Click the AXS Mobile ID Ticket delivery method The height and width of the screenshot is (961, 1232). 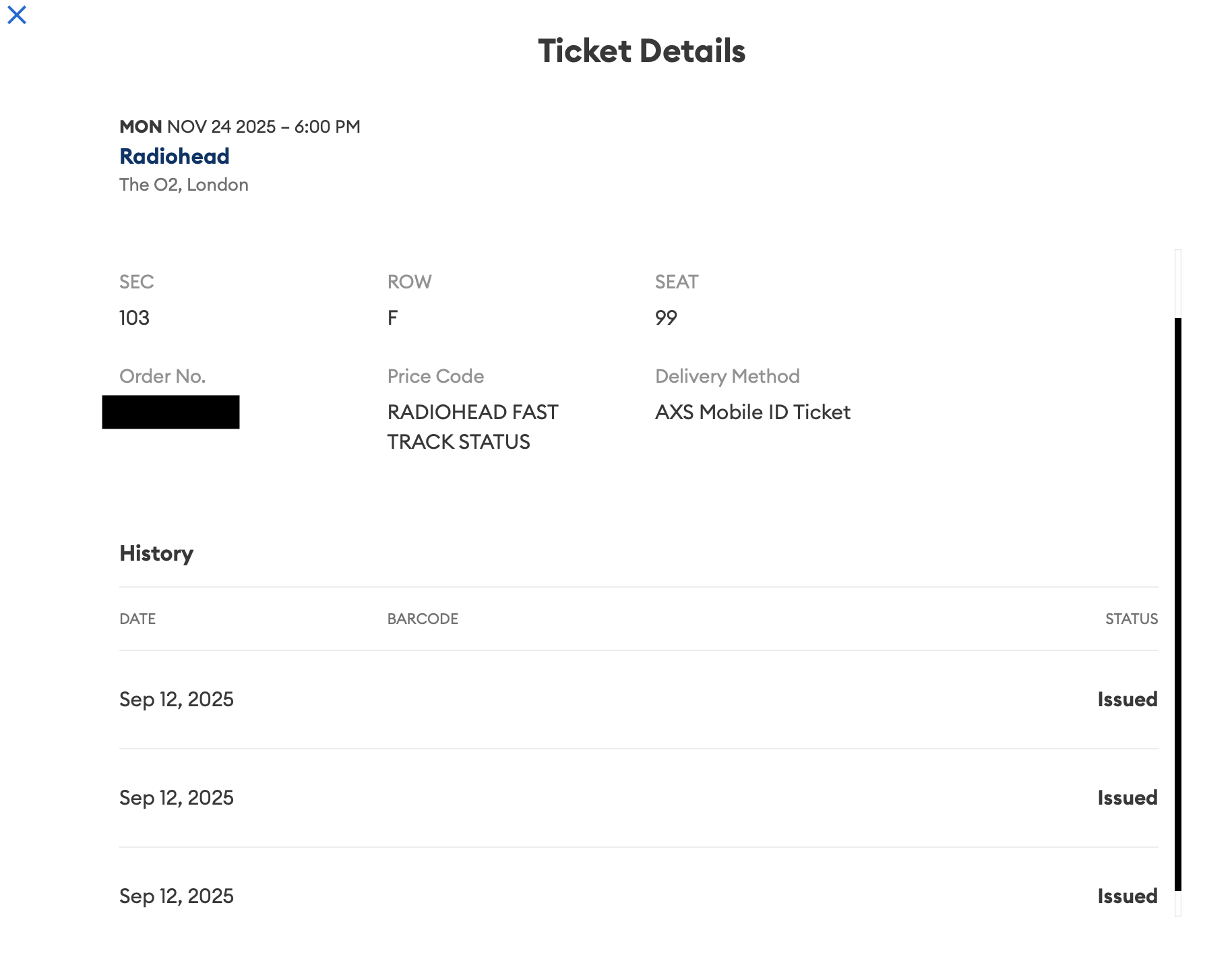[x=752, y=412]
